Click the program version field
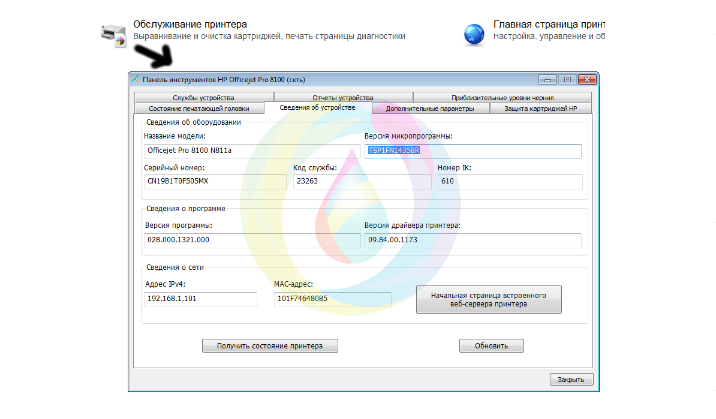The height and width of the screenshot is (419, 716). (252, 240)
